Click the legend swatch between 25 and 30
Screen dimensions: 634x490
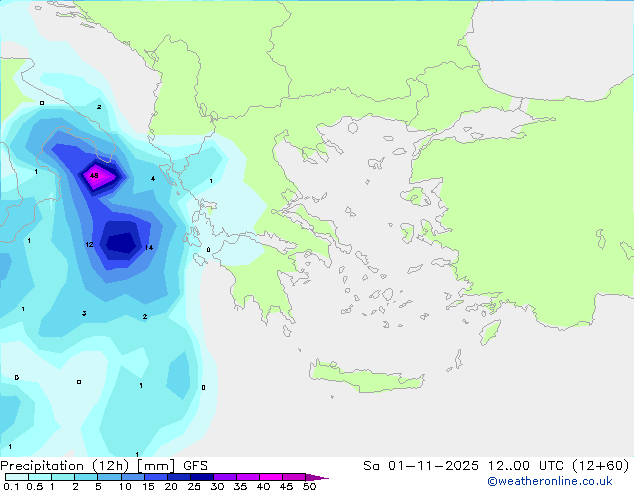pos(202,477)
